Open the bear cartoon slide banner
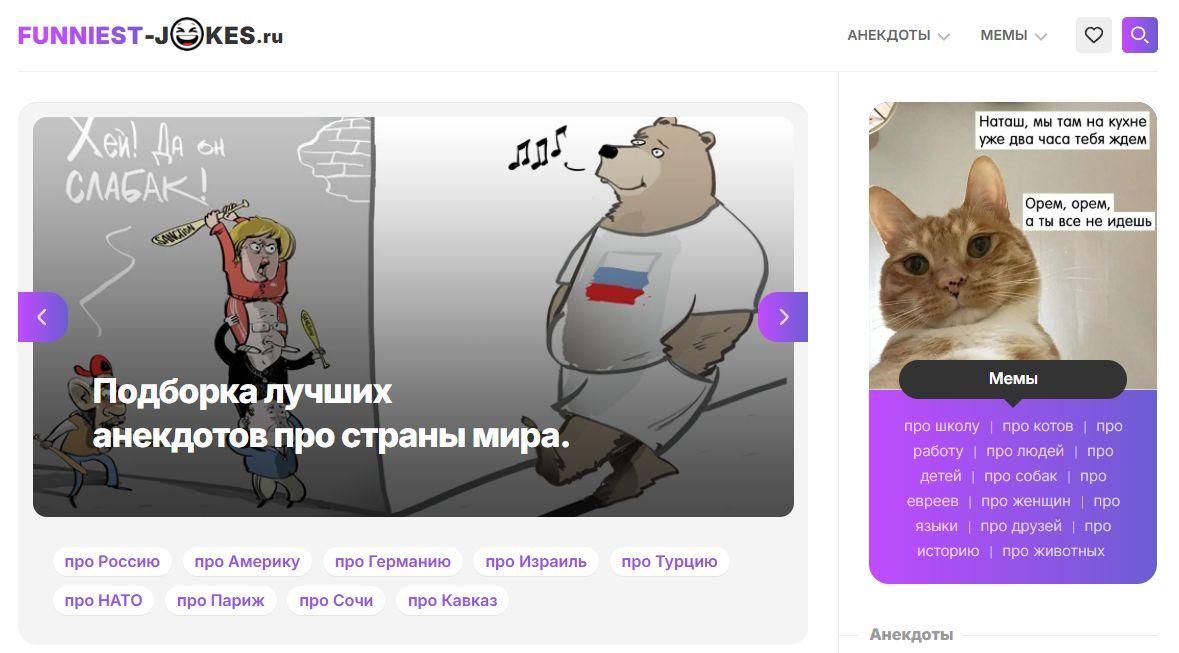This screenshot has height=653, width=1179. point(414,317)
